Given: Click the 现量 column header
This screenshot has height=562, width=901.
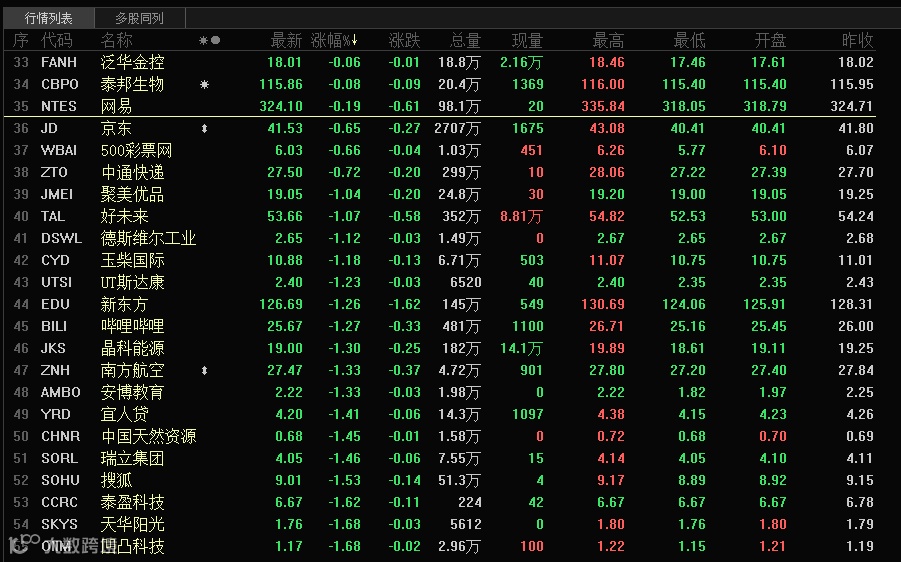Looking at the screenshot, I should [x=527, y=40].
